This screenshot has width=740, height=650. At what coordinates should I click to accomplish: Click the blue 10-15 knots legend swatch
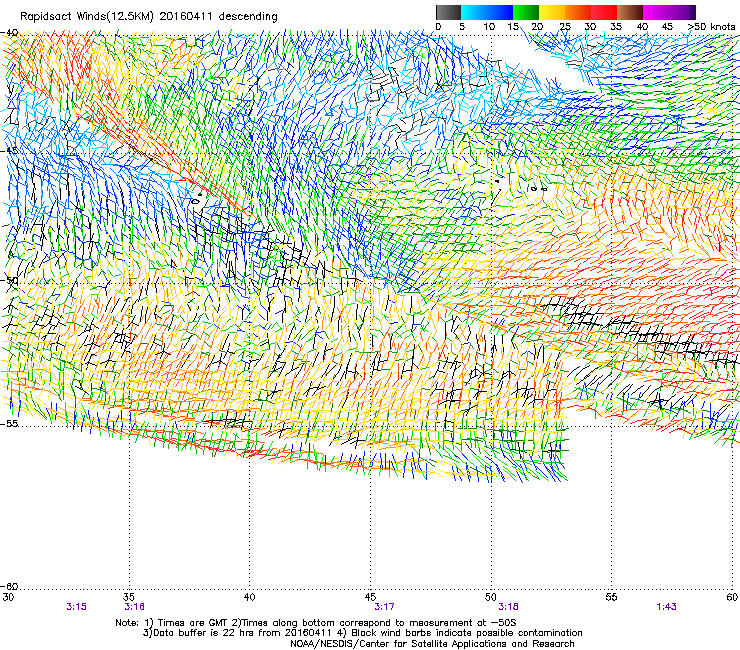point(500,12)
